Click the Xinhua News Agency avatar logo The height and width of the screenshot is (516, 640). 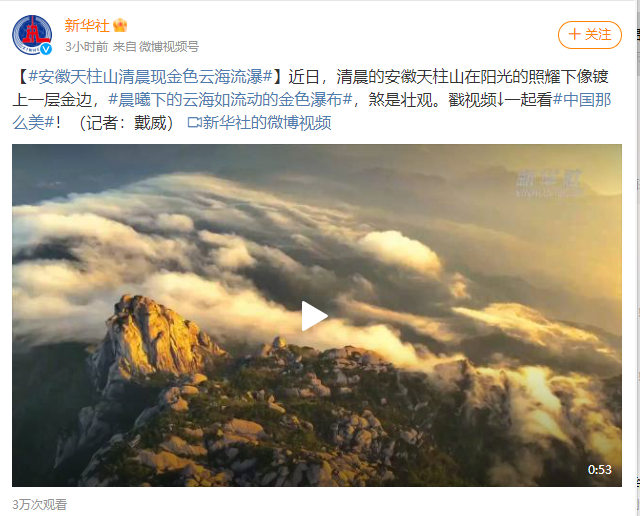(x=32, y=35)
